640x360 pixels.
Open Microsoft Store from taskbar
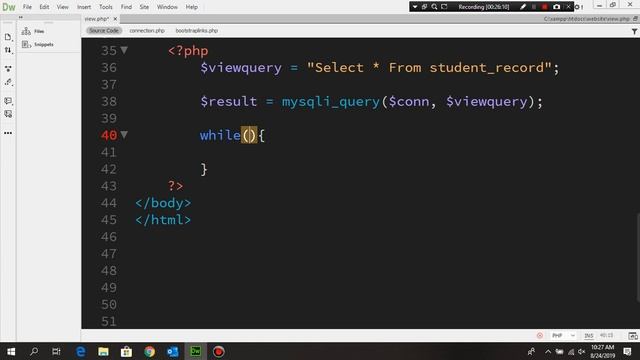pos(126,351)
